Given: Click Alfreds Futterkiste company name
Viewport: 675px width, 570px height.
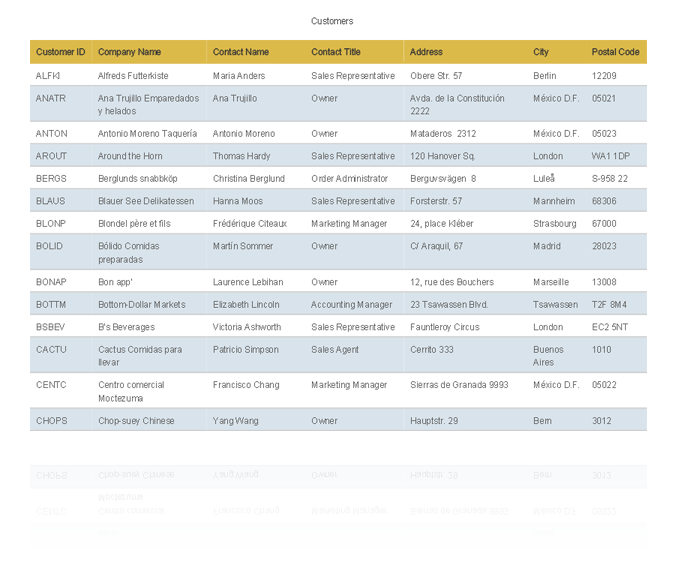Looking at the screenshot, I should coord(133,76).
